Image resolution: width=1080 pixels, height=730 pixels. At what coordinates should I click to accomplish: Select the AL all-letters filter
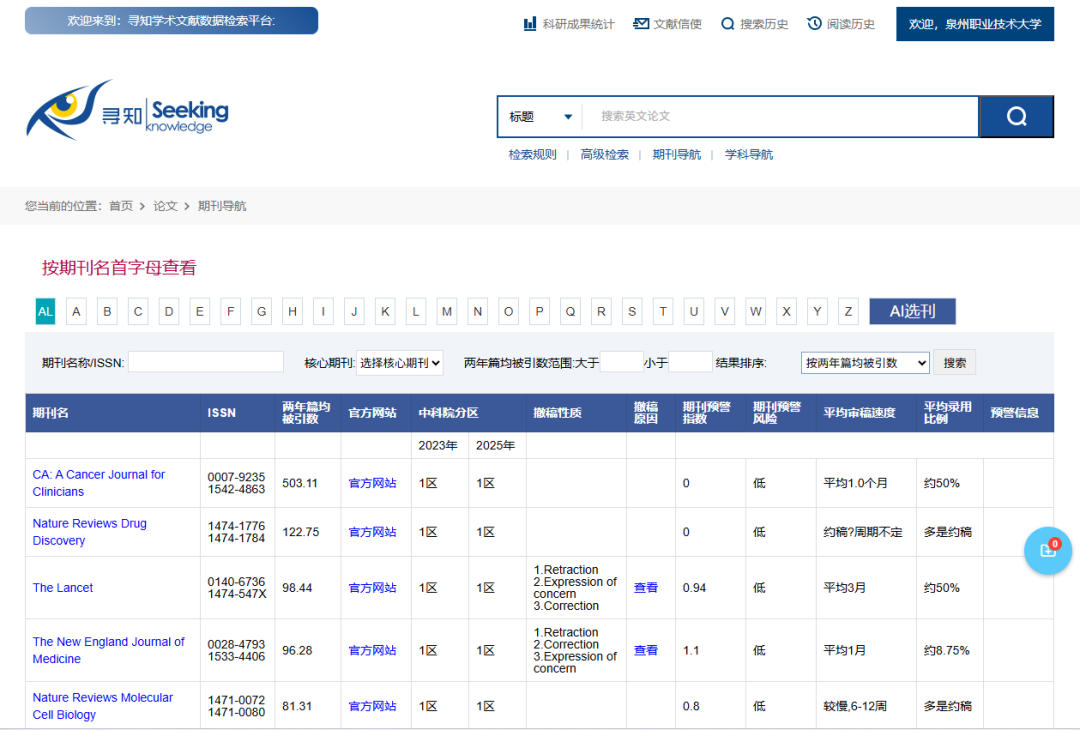pos(45,312)
